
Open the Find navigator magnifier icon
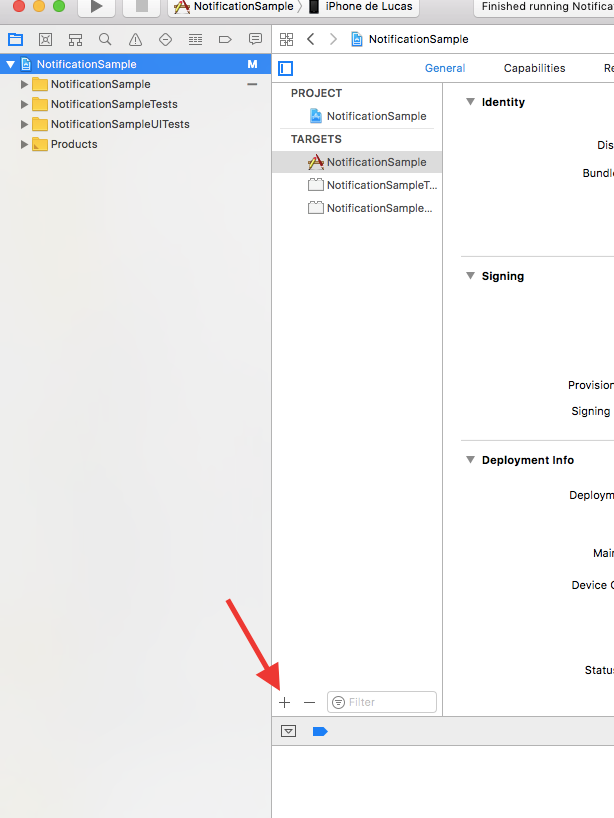[105, 39]
